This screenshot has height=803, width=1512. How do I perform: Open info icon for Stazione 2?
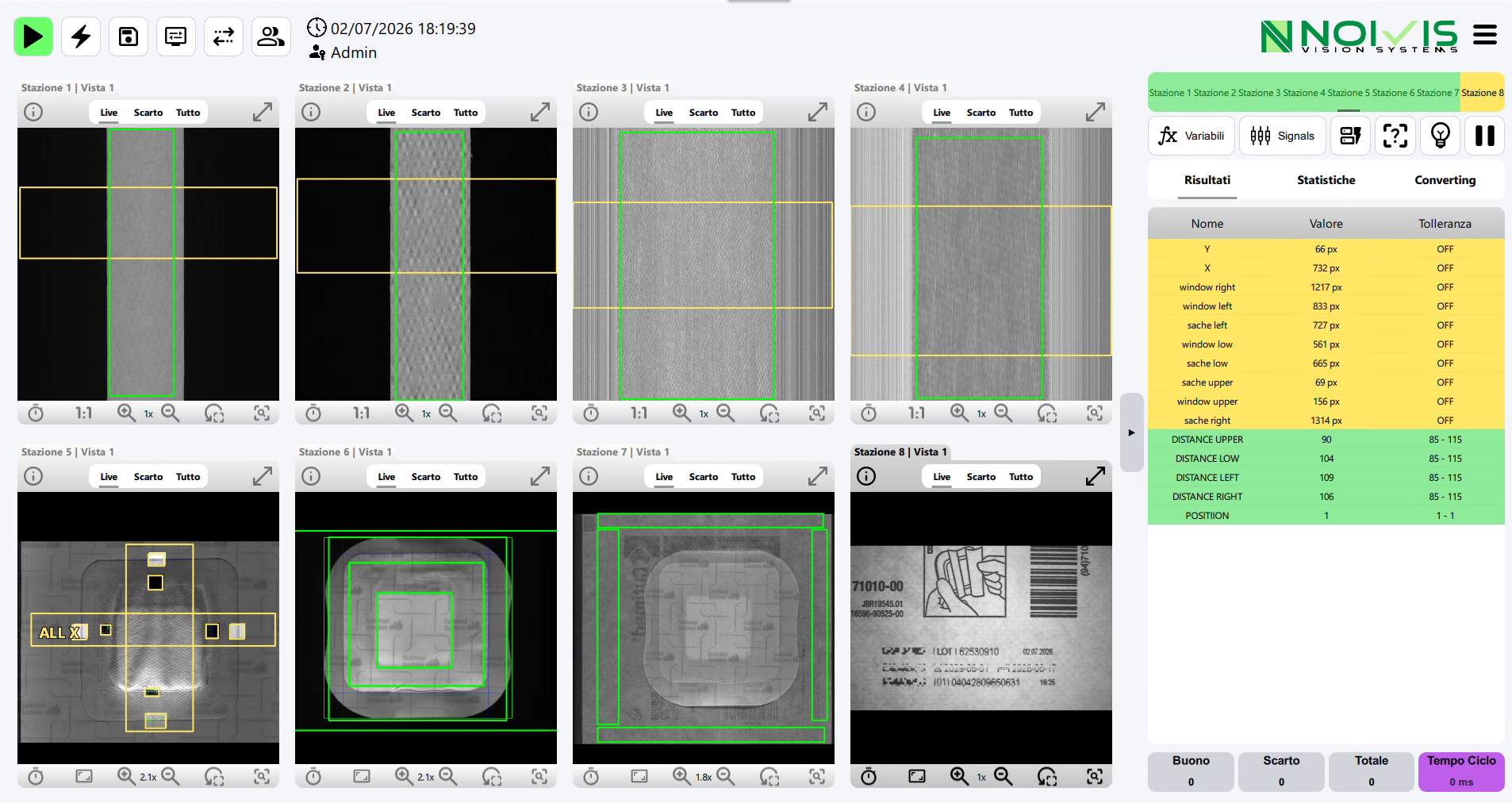[311, 113]
